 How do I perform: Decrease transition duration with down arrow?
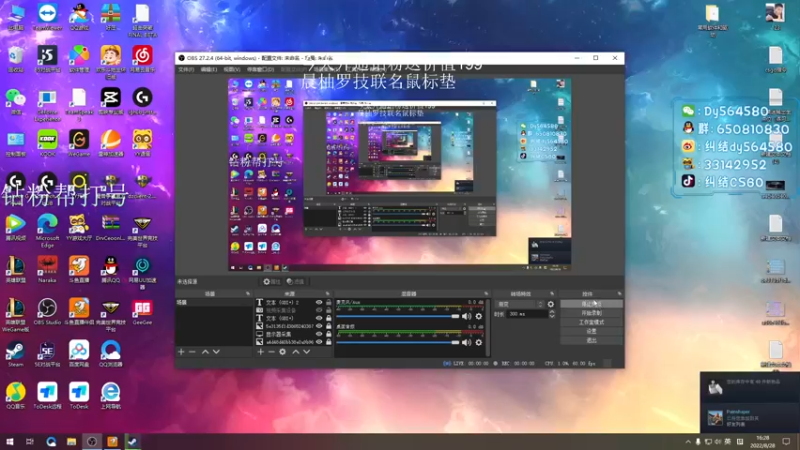552,316
